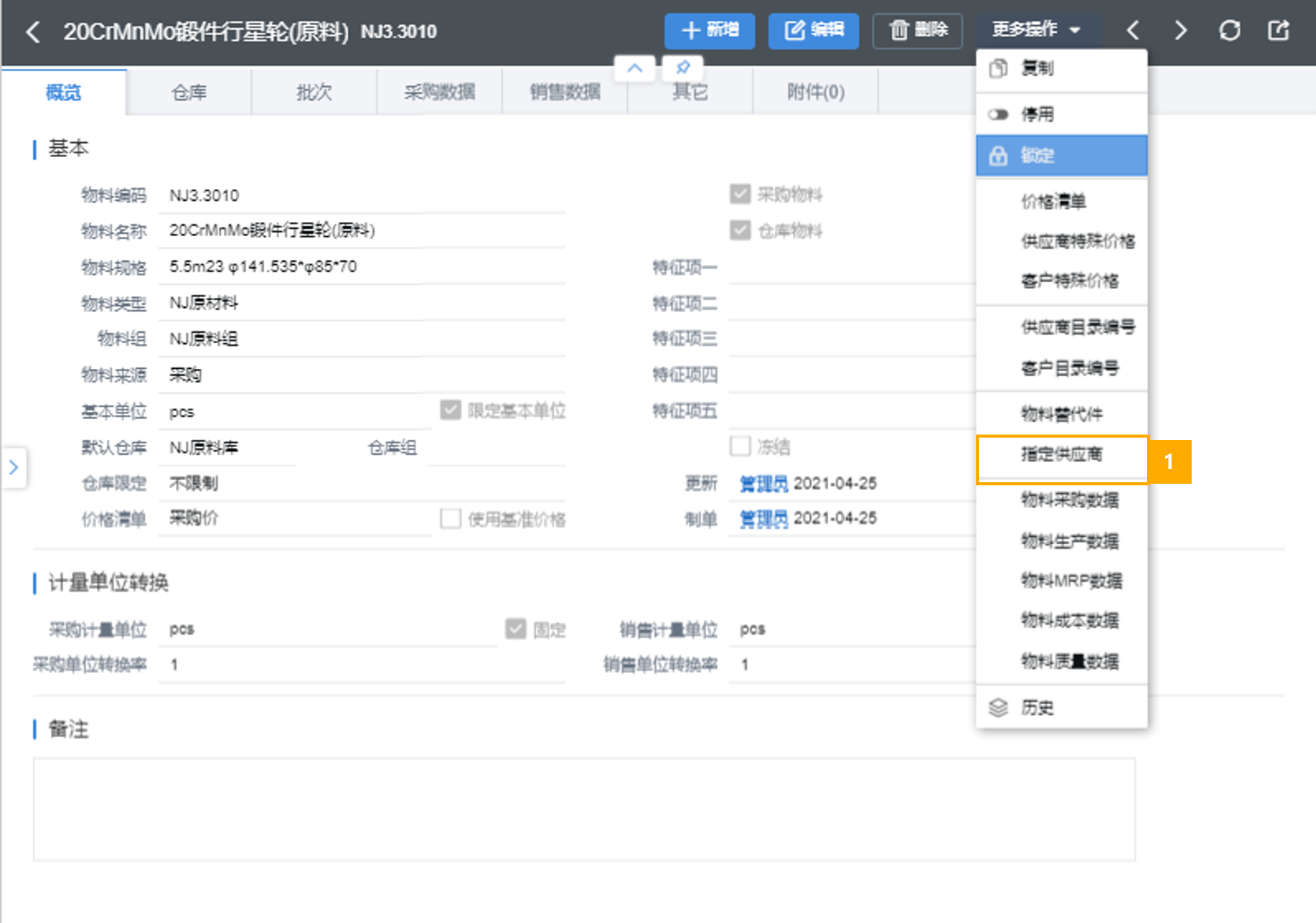Go back using the header back arrow
This screenshot has width=1316, height=923.
(x=33, y=32)
